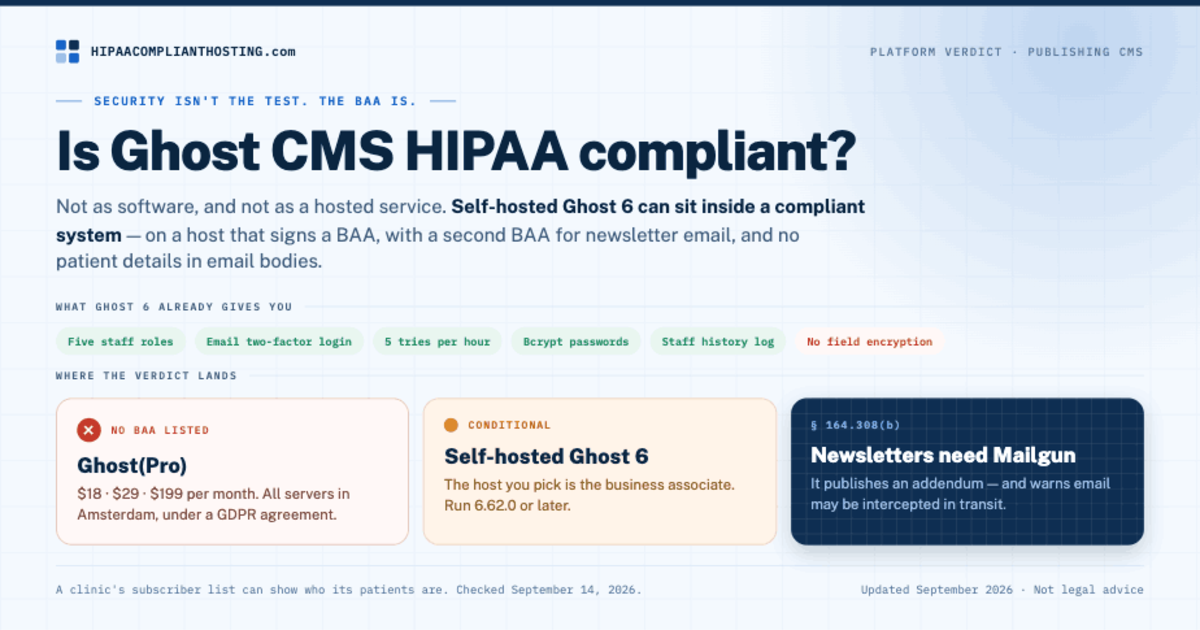Click footer 'Checked September 14, 2026' sentence
1200x630 pixels.
point(549,590)
